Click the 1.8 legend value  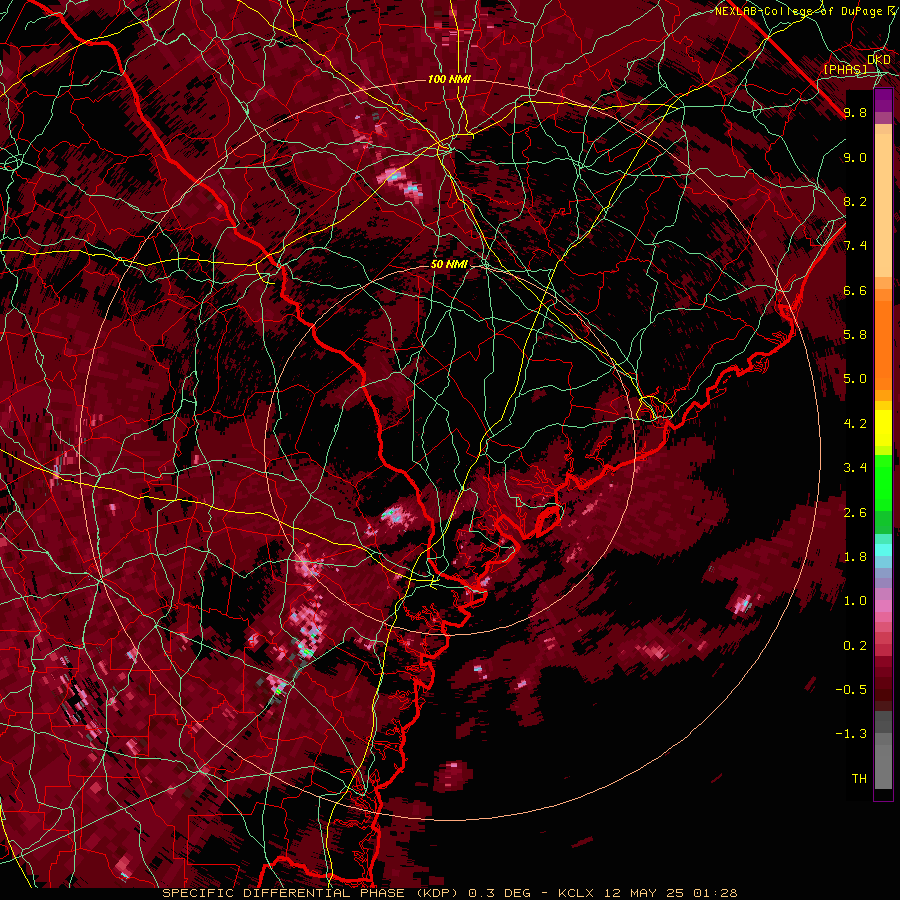tap(855, 557)
